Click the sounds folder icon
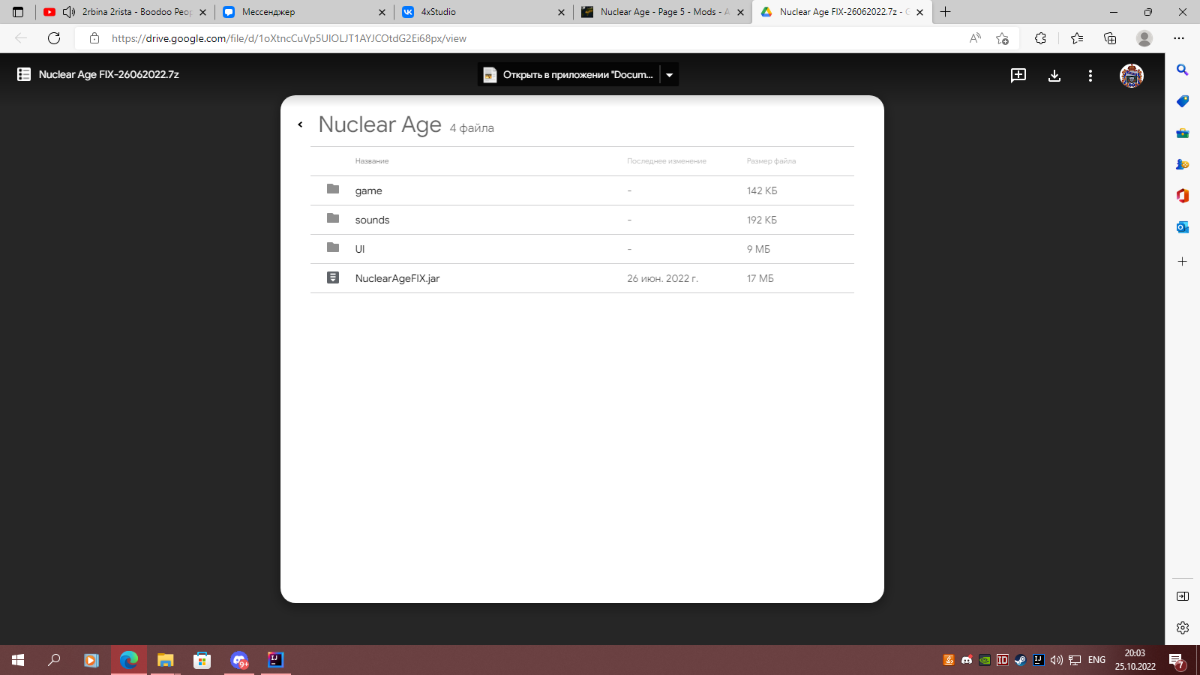Screen dimensions: 1200x675 (x=333, y=218)
